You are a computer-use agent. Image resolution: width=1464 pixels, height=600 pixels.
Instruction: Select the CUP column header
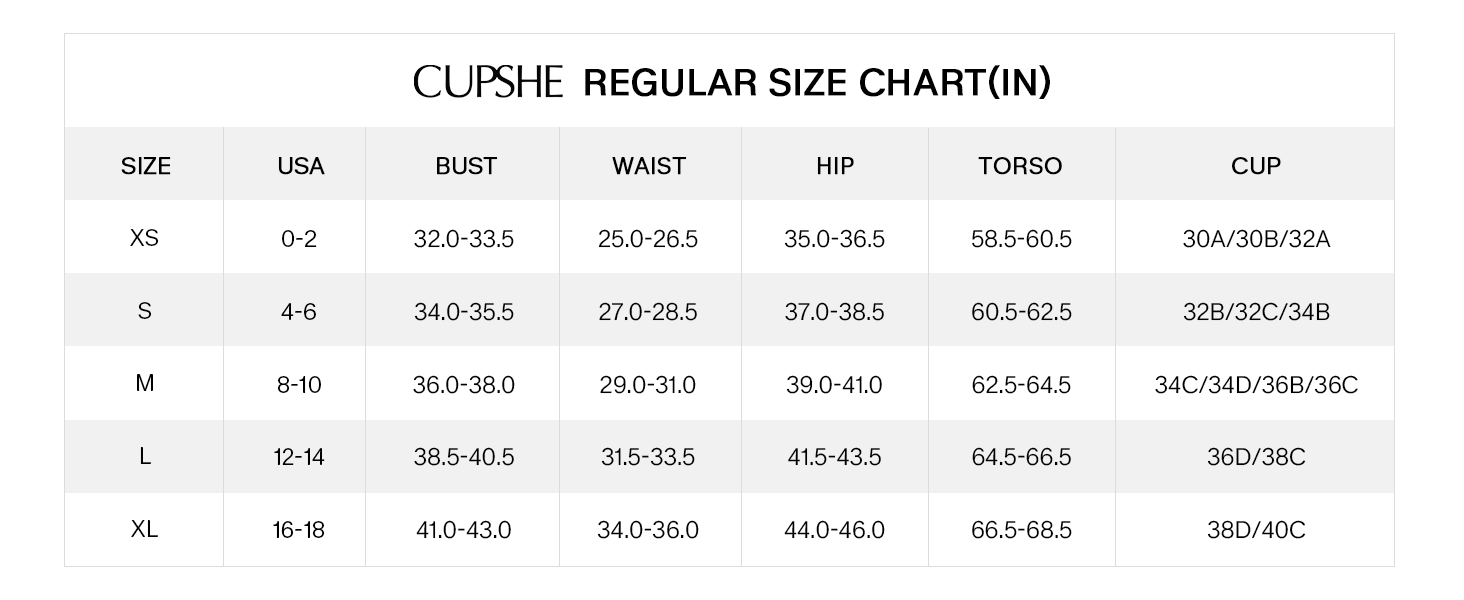point(1256,166)
